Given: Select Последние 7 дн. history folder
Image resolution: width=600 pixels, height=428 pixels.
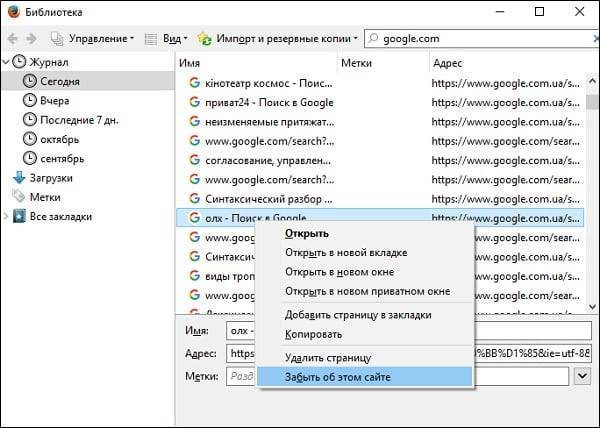Looking at the screenshot, I should (x=76, y=120).
